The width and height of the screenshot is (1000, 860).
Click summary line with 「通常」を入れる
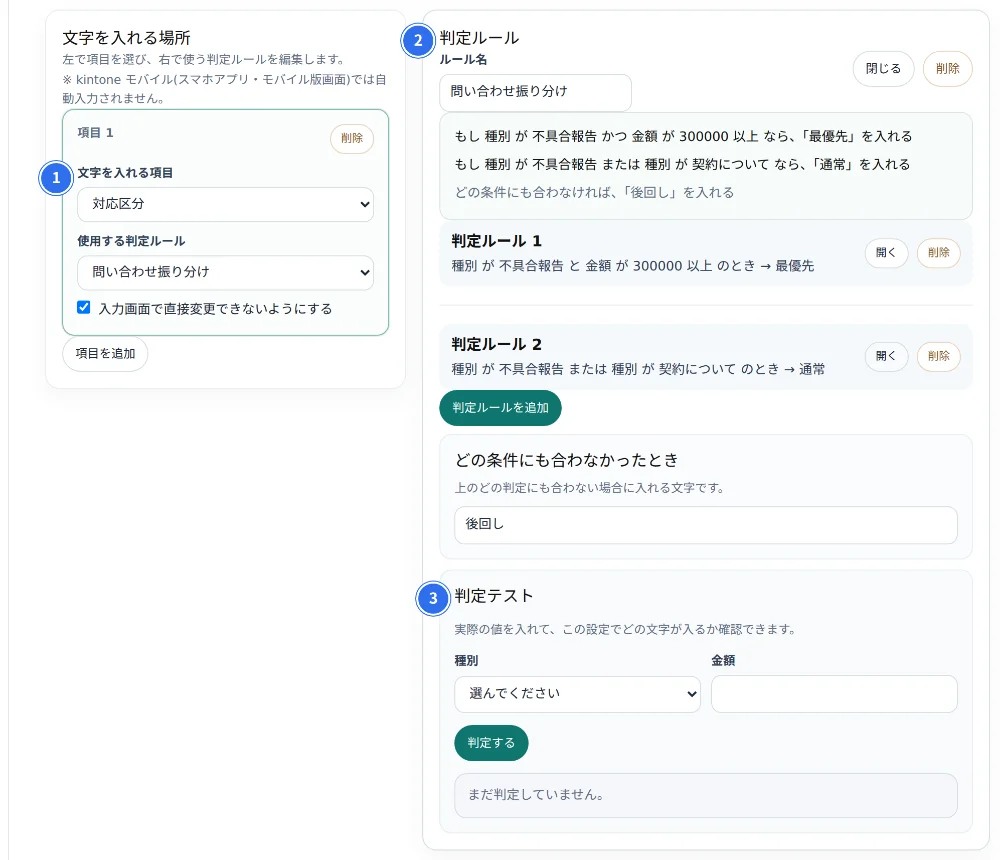[682, 165]
